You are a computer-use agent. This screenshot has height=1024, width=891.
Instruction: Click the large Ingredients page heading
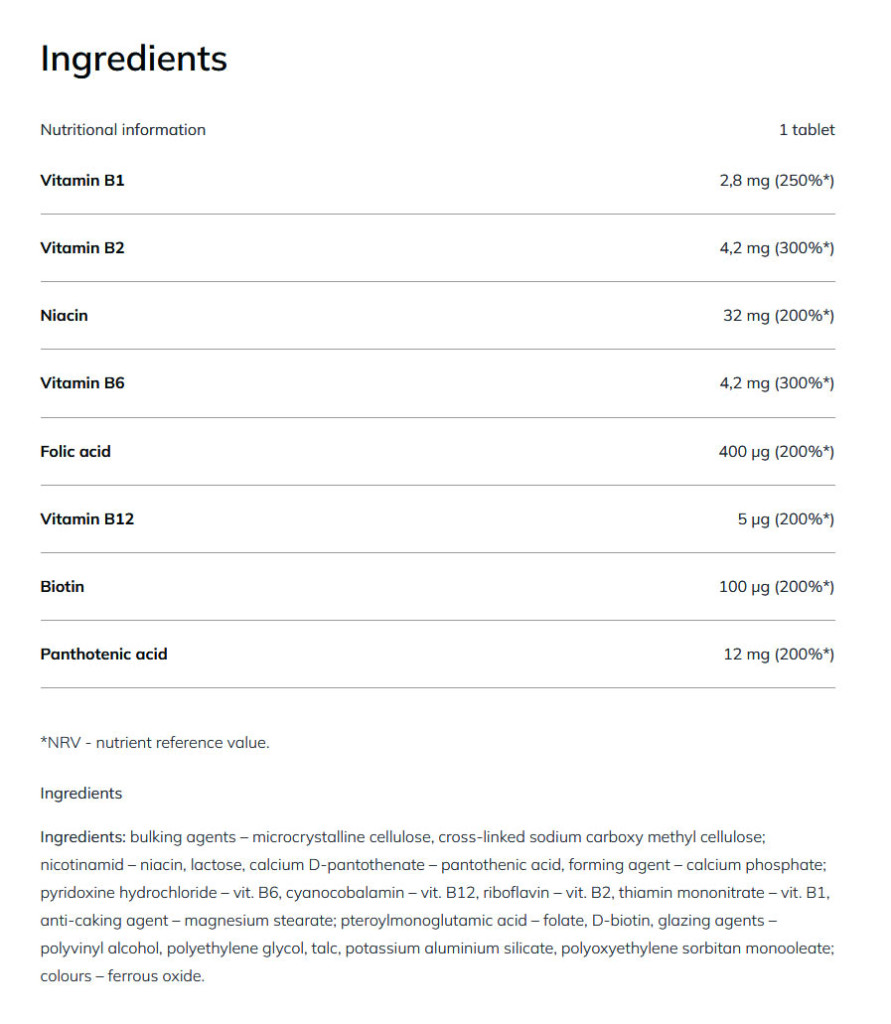click(x=133, y=59)
